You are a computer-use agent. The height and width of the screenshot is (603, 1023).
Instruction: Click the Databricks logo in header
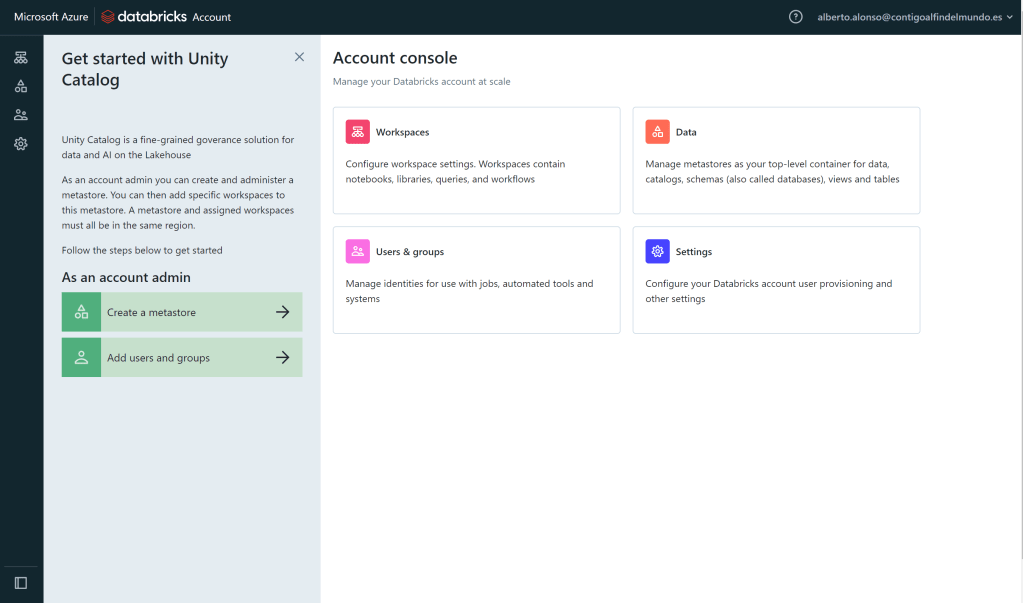pyautogui.click(x=146, y=17)
